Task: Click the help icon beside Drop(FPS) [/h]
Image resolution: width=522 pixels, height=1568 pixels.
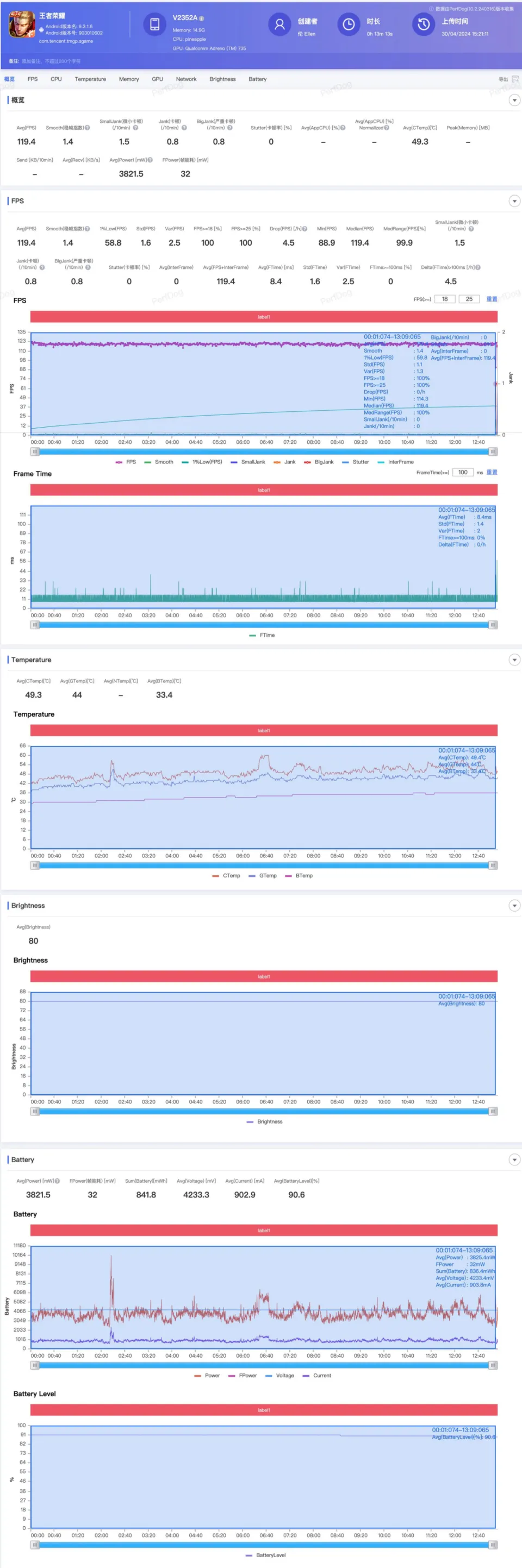Action: click(304, 229)
